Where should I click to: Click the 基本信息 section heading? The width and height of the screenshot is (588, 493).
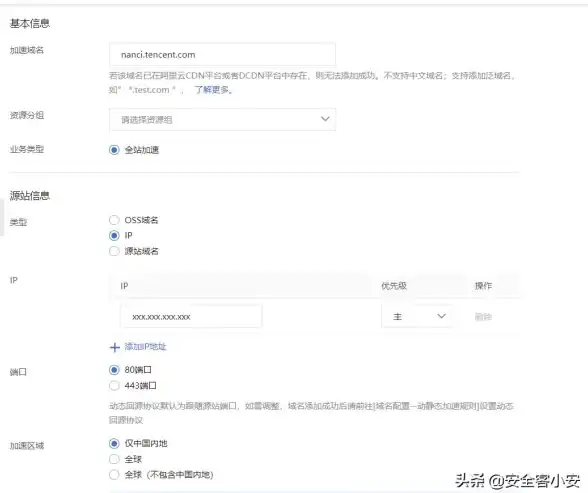pyautogui.click(x=30, y=24)
